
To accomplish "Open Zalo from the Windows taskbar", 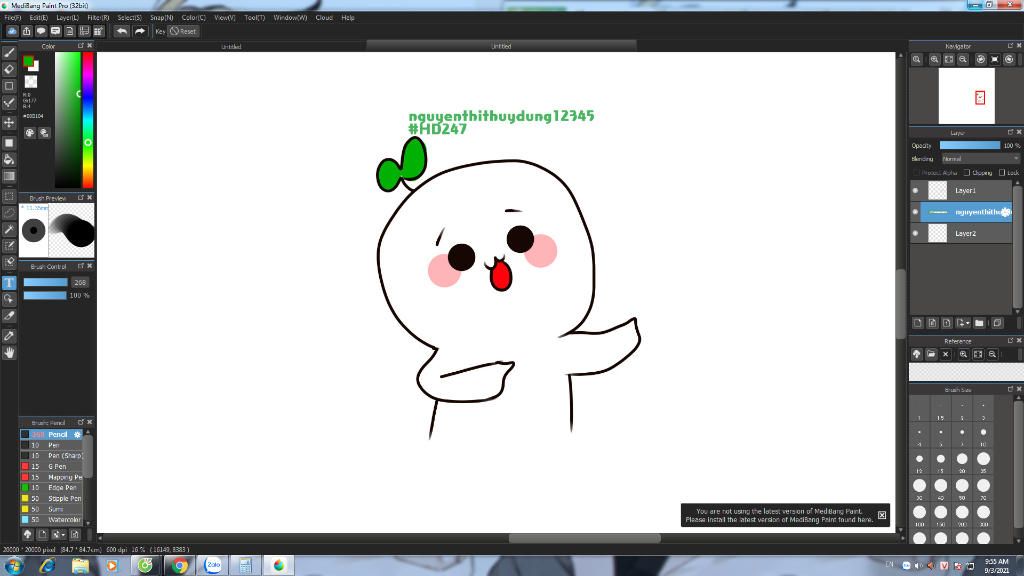I will (x=213, y=566).
